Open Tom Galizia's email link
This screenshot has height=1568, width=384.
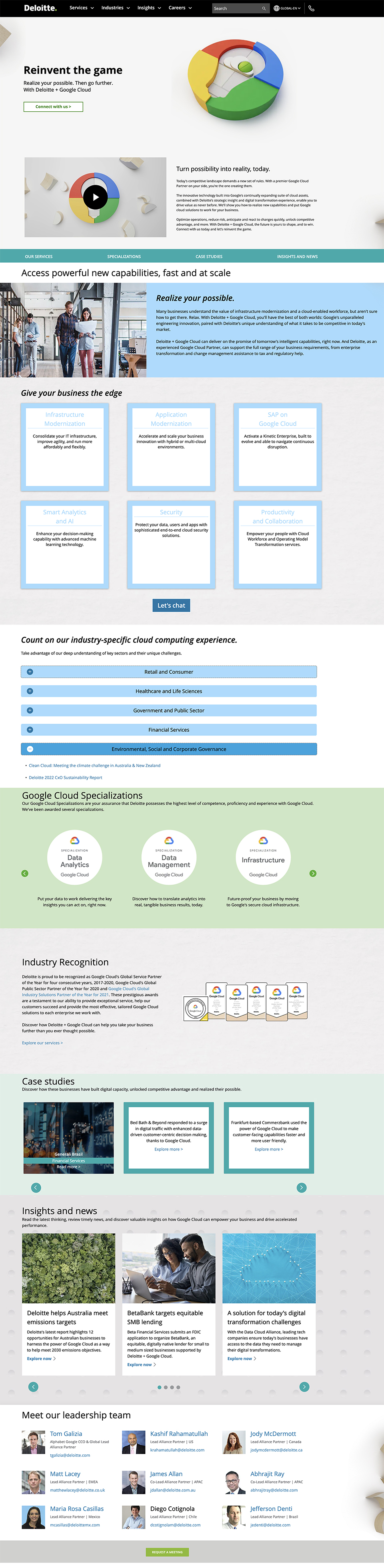point(70,1456)
